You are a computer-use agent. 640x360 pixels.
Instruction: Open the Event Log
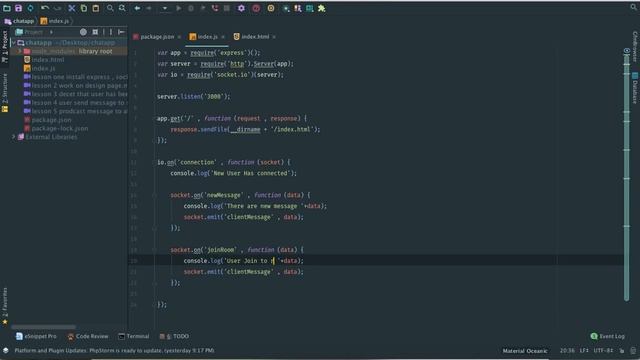(x=607, y=336)
